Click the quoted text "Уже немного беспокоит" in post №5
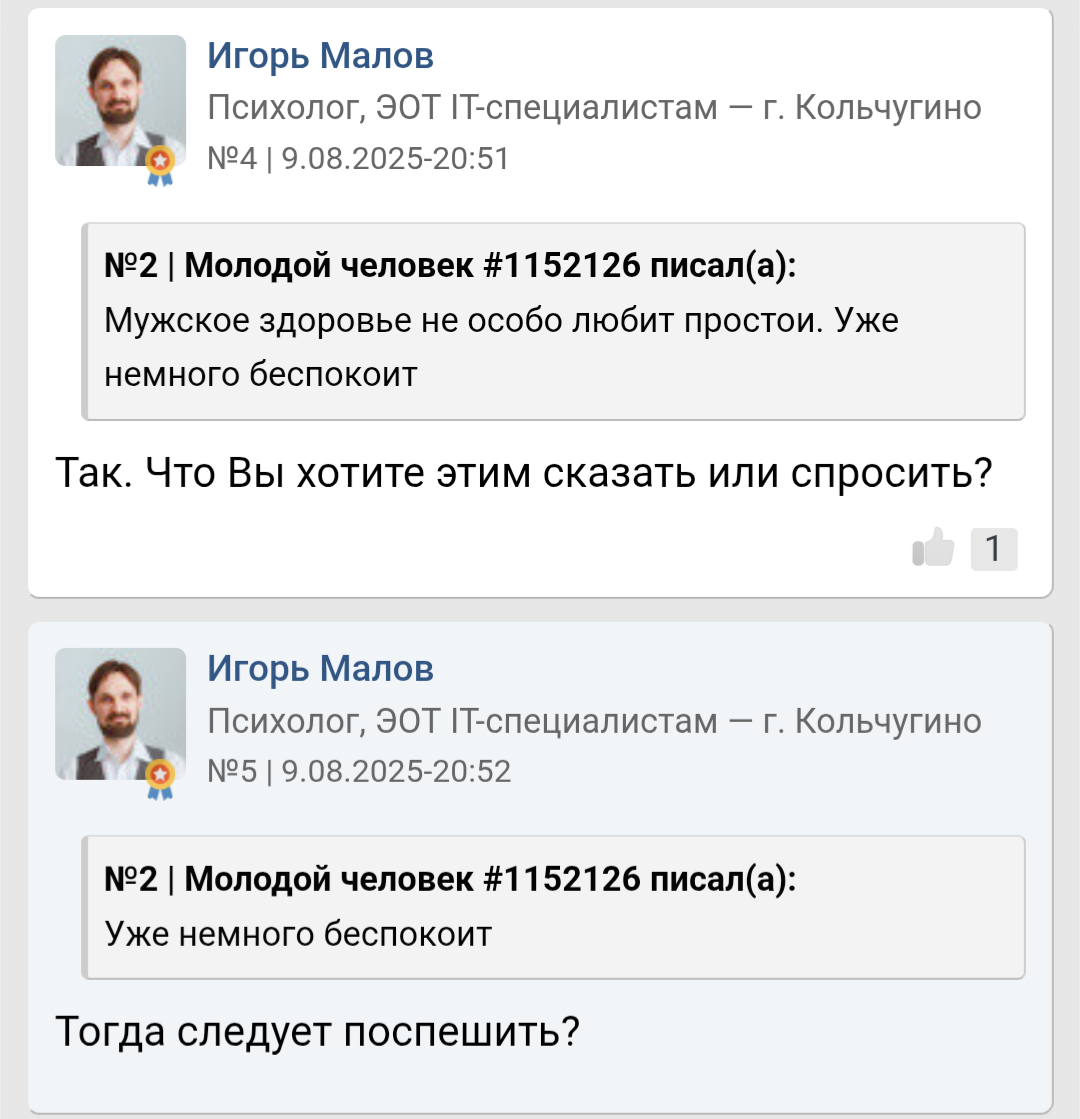This screenshot has height=1119, width=1080. coord(299,934)
